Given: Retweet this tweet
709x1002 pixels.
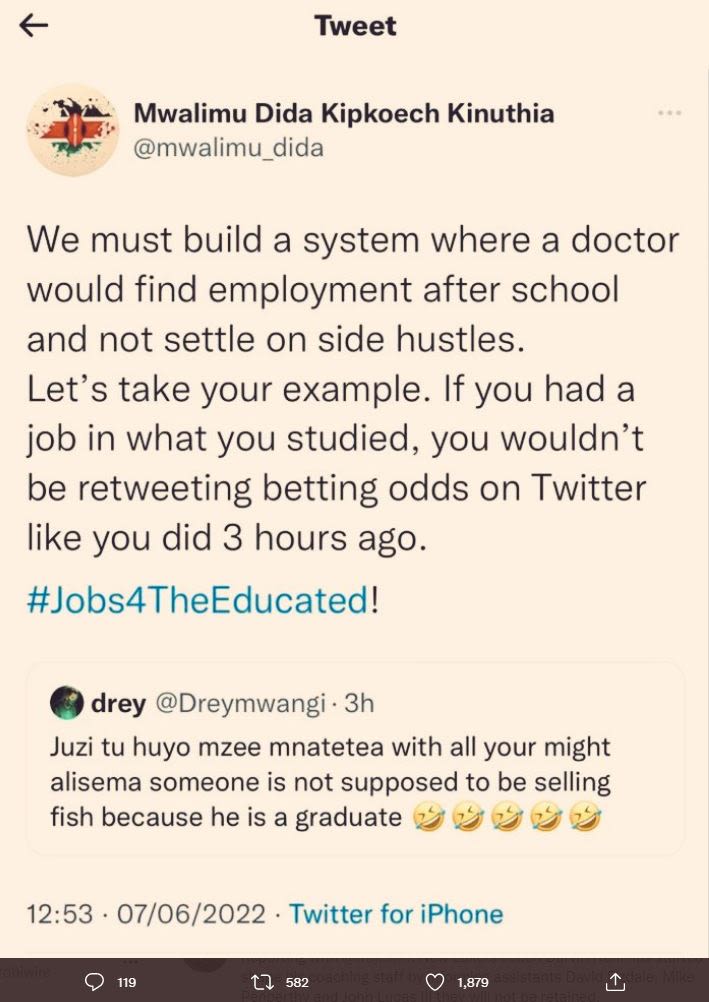Looking at the screenshot, I should click(x=263, y=982).
